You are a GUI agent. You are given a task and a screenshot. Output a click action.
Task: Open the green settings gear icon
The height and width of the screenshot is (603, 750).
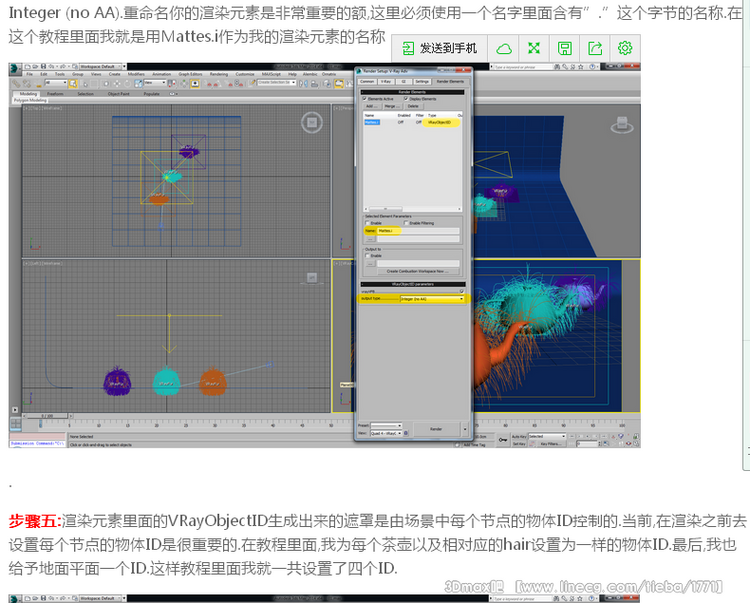tap(625, 48)
